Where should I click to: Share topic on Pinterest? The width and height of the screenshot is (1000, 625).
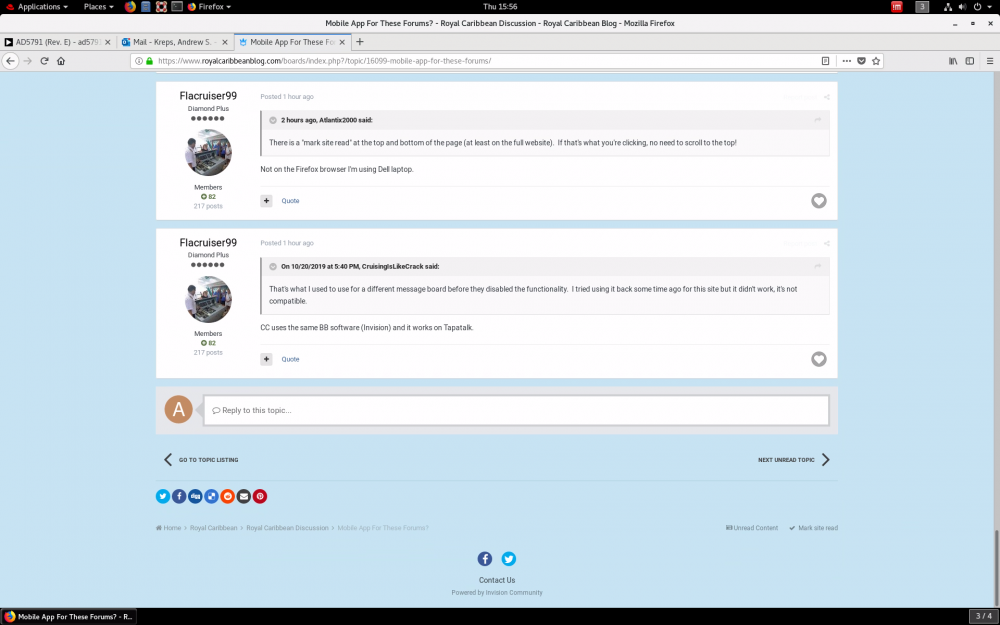tap(260, 496)
